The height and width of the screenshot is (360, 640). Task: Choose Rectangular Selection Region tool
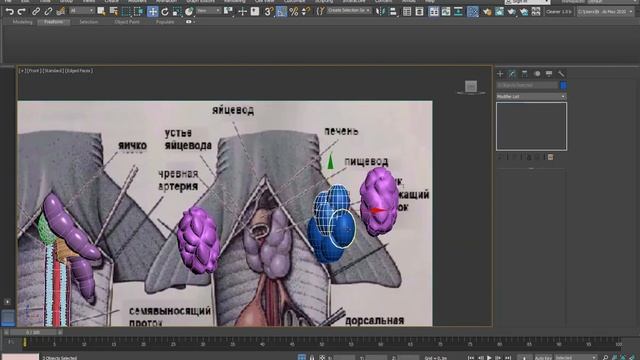tap(127, 11)
